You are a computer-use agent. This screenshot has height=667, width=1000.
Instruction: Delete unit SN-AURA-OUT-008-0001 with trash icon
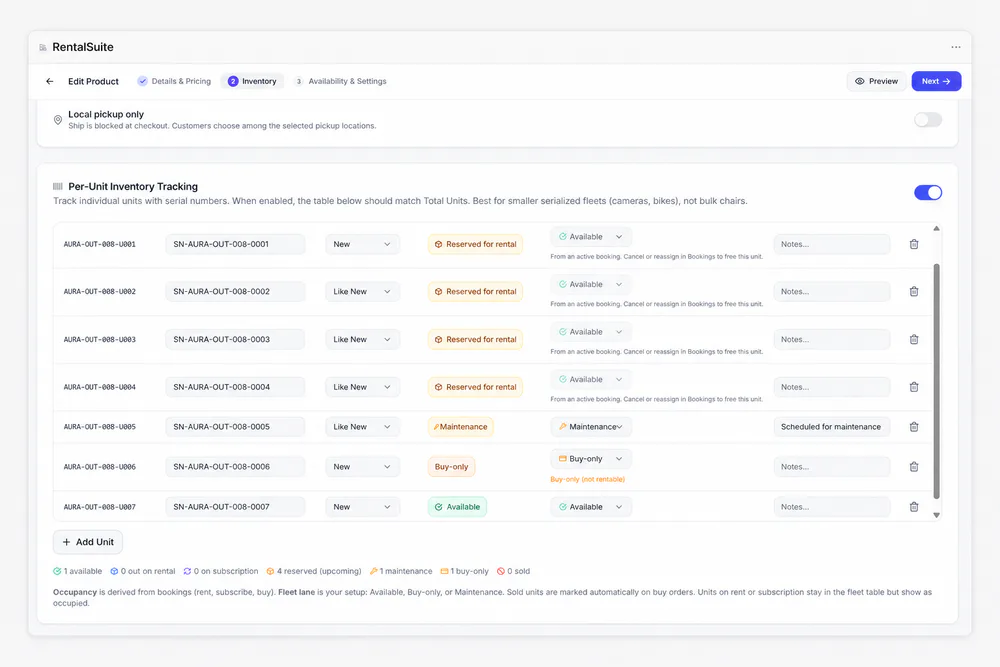tap(913, 244)
